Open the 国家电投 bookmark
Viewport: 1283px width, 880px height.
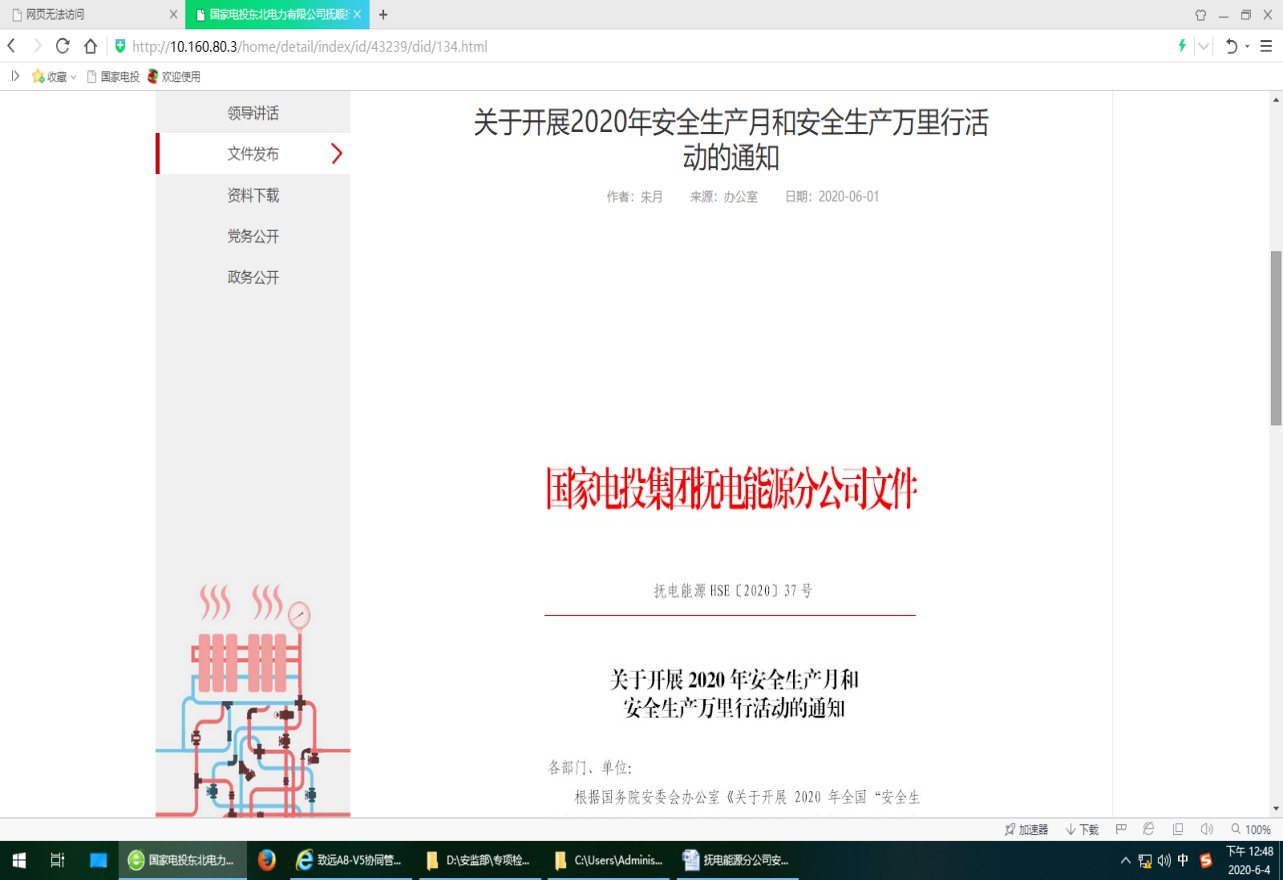pos(113,76)
